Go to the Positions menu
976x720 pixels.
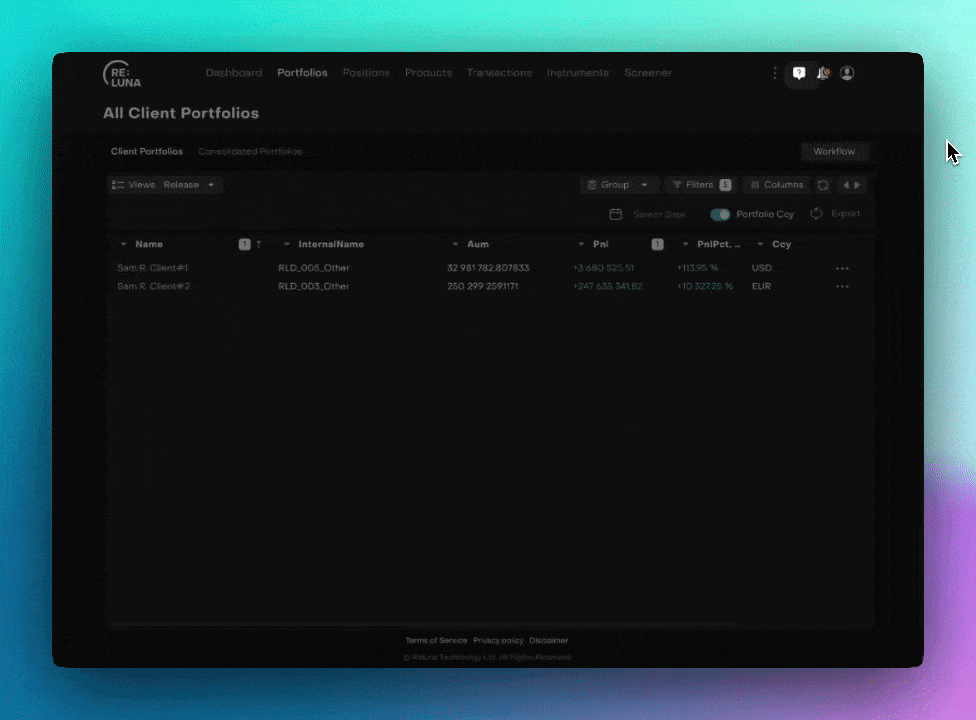[x=365, y=73]
